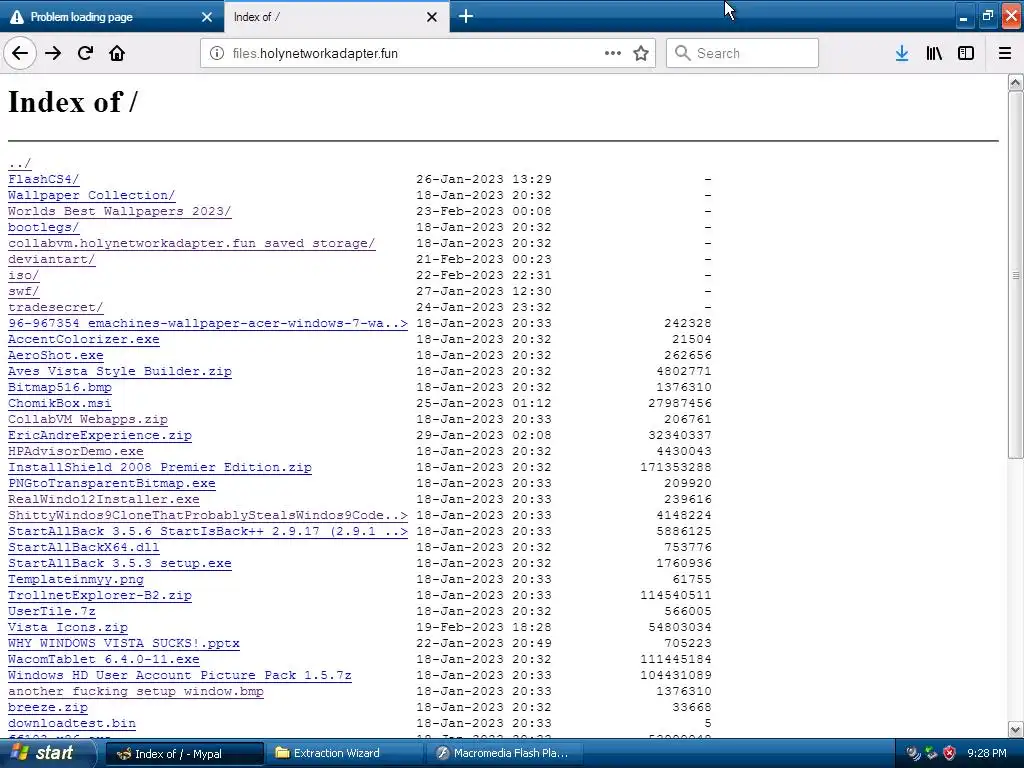Download downloadtest.bin
The height and width of the screenshot is (768, 1024).
(x=72, y=723)
